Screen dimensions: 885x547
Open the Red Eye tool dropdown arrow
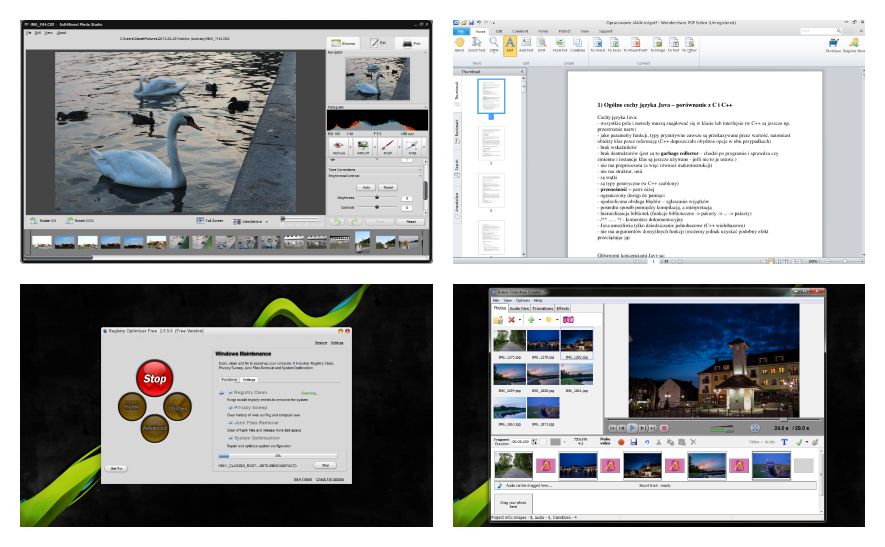tap(349, 147)
